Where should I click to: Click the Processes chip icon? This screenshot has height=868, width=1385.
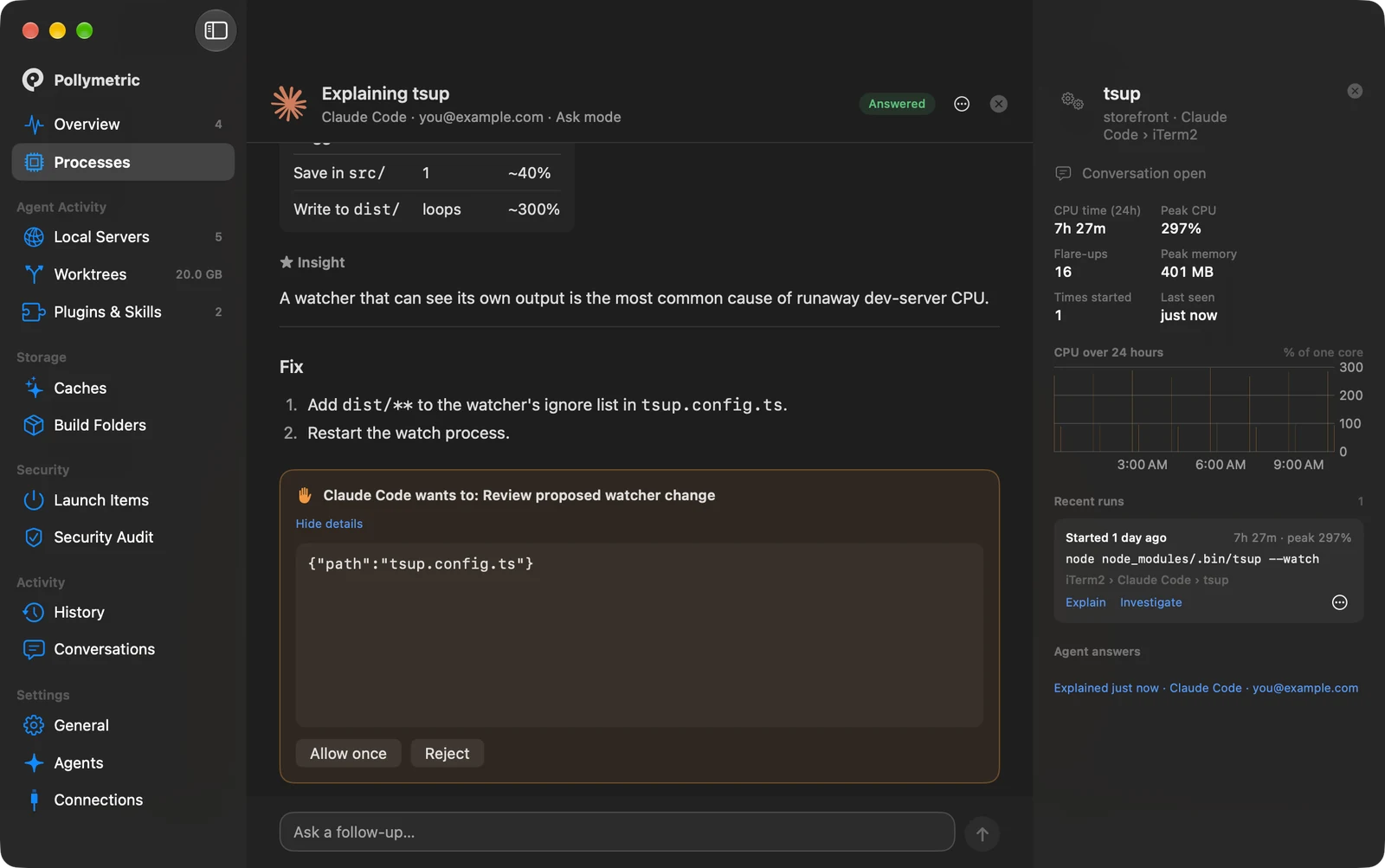tap(34, 162)
